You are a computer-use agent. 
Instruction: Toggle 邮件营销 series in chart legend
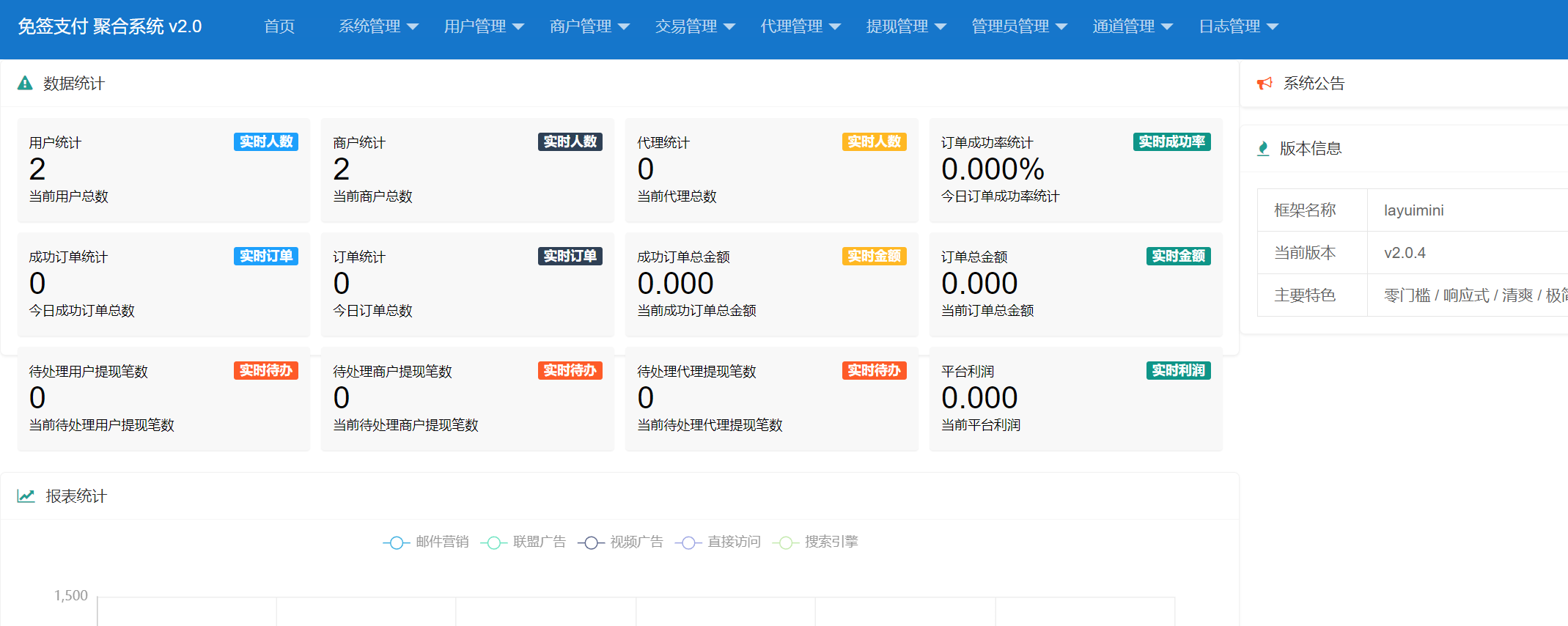pyautogui.click(x=426, y=542)
